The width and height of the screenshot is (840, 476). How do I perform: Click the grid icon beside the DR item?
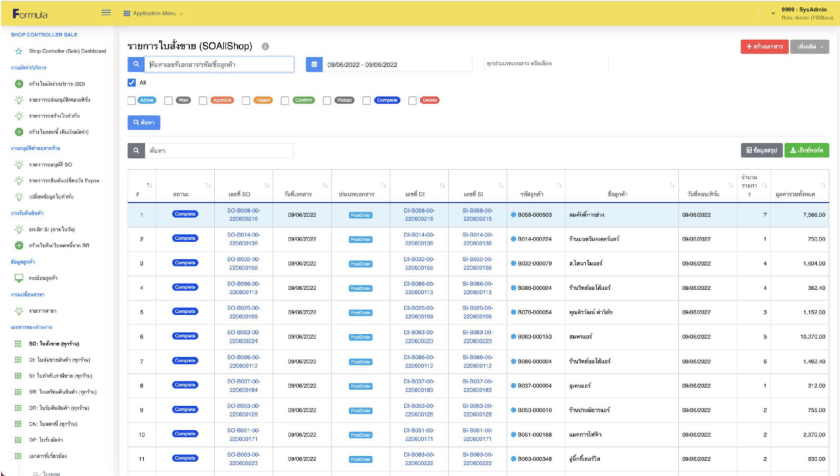point(18,408)
